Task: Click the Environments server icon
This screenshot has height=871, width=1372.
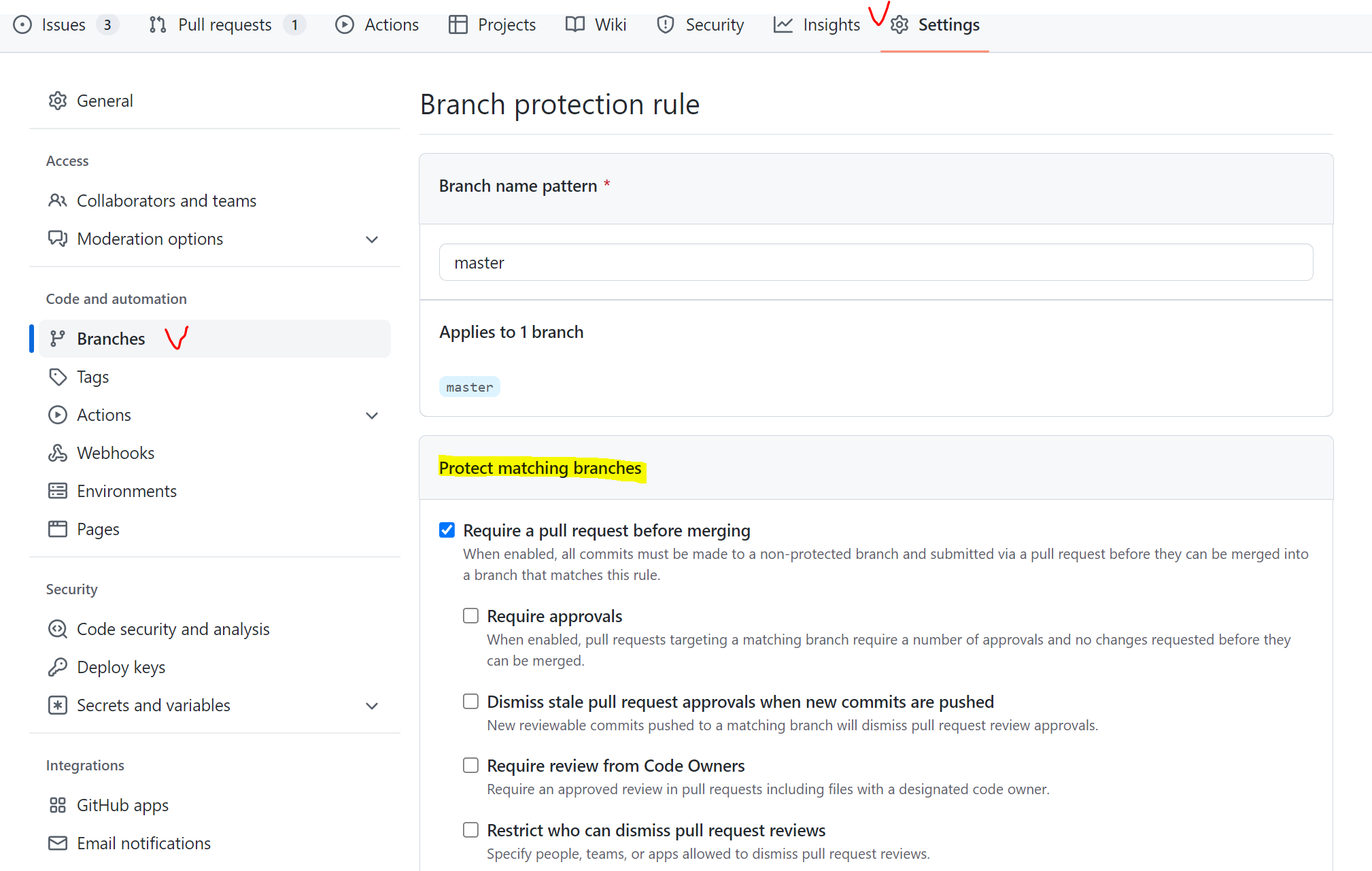Action: point(58,491)
